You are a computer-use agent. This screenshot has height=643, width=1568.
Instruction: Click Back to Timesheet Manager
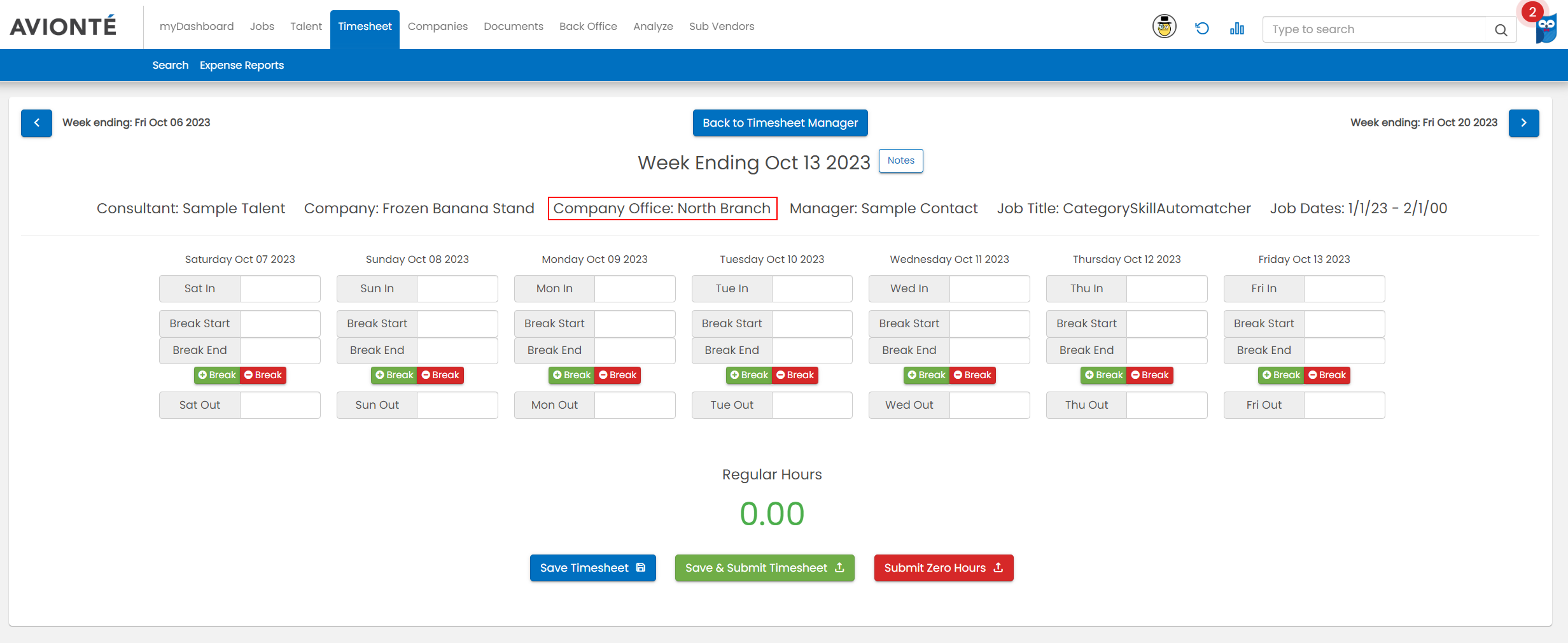click(780, 123)
